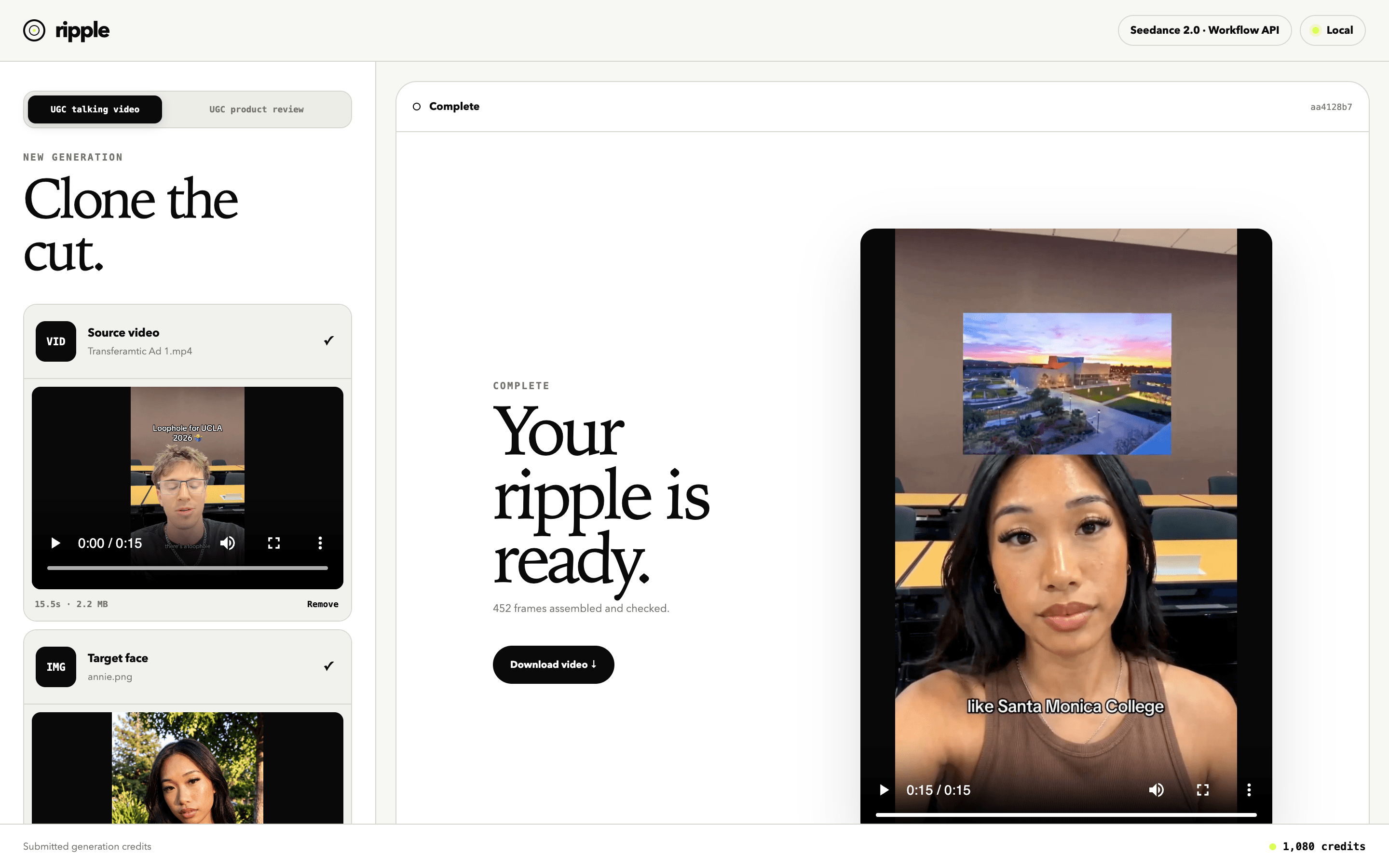Viewport: 1389px width, 868px height.
Task: Open result video three-dot options menu
Action: [x=1249, y=790]
